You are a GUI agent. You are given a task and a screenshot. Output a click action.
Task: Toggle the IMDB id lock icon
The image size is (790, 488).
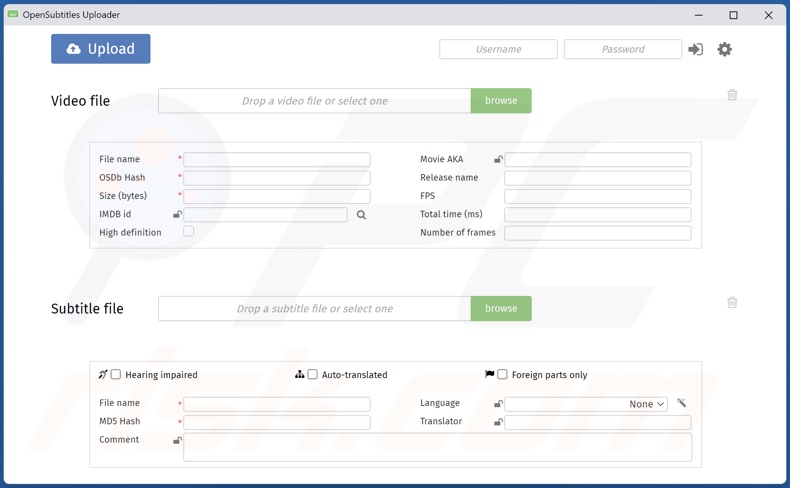coord(177,215)
